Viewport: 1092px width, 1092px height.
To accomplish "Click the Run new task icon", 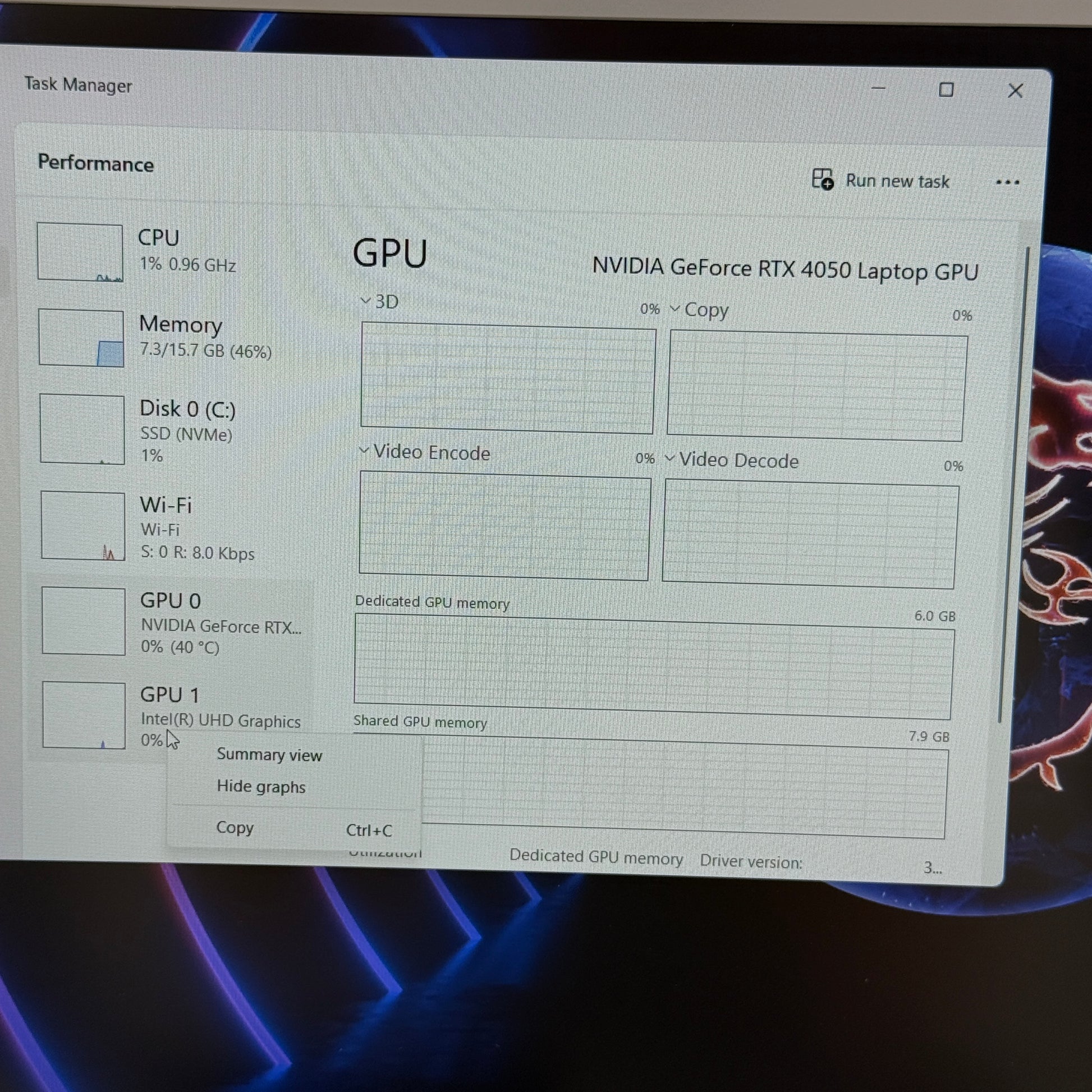I will (x=823, y=180).
